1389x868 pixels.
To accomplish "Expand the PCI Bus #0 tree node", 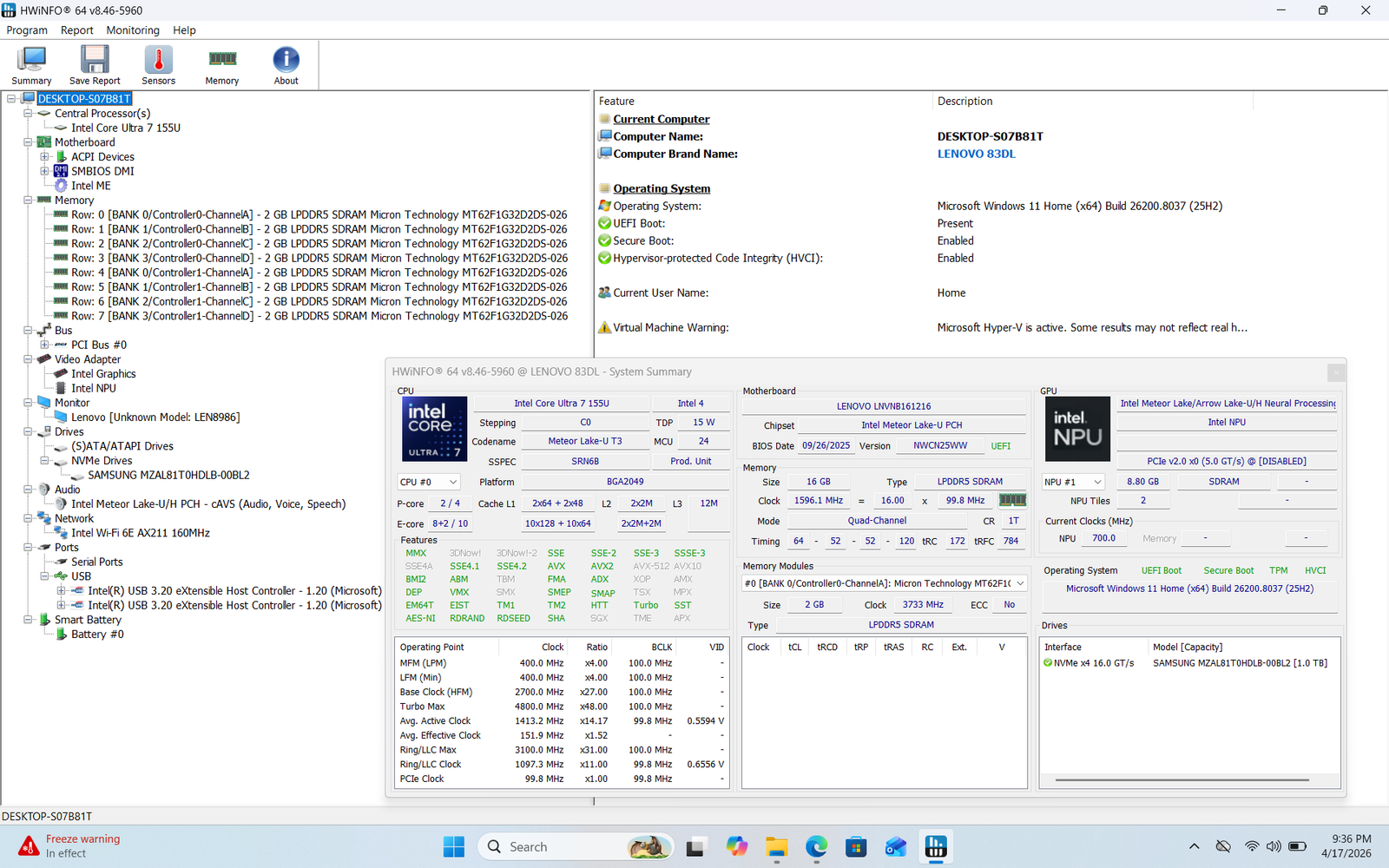I will pos(44,345).
